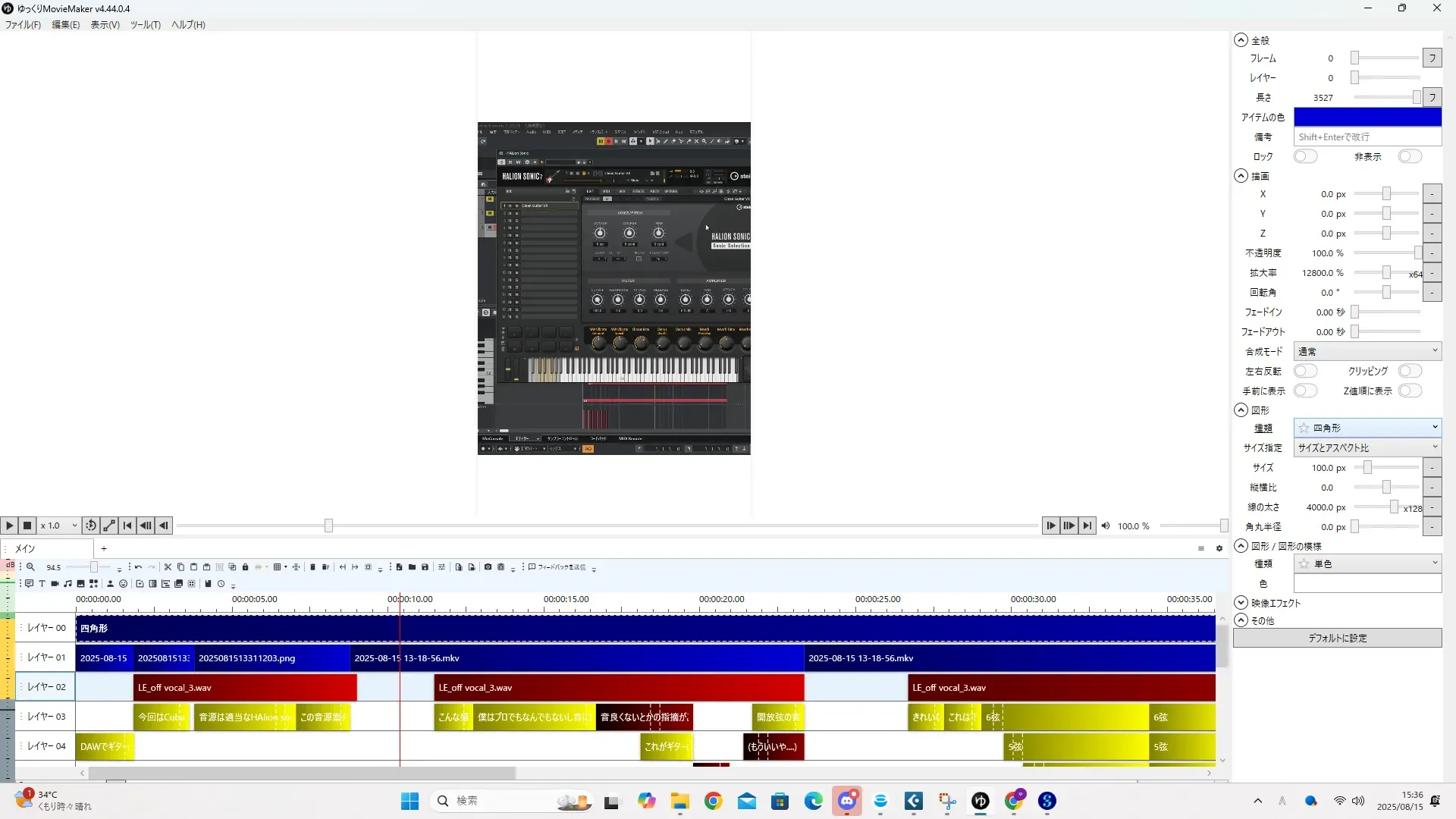Enable the クリッピング switch
Screen dimensions: 1456x819
[1410, 371]
